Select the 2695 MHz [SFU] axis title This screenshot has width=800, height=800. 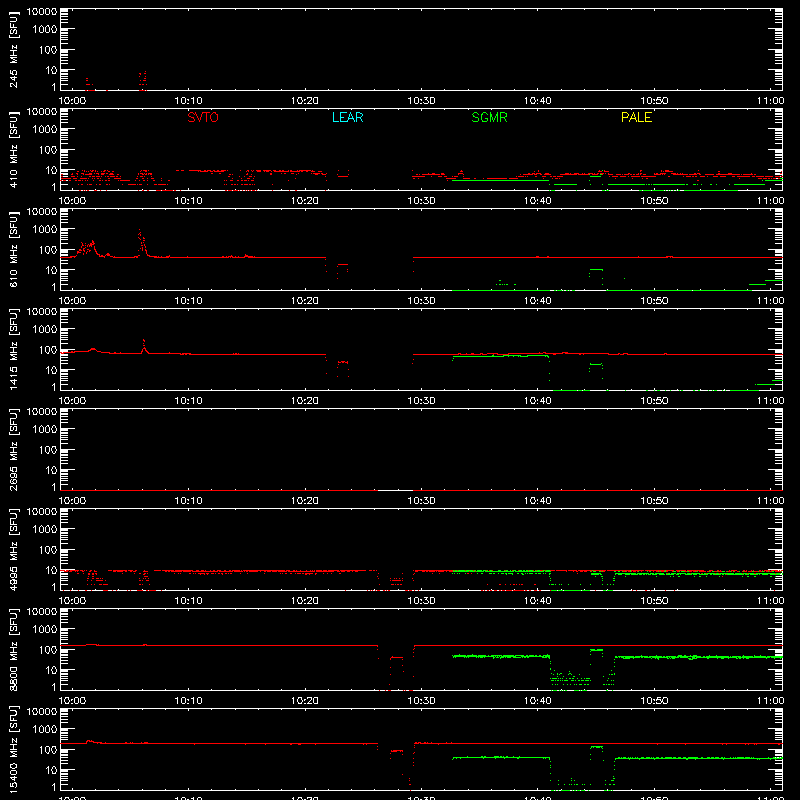13,450
